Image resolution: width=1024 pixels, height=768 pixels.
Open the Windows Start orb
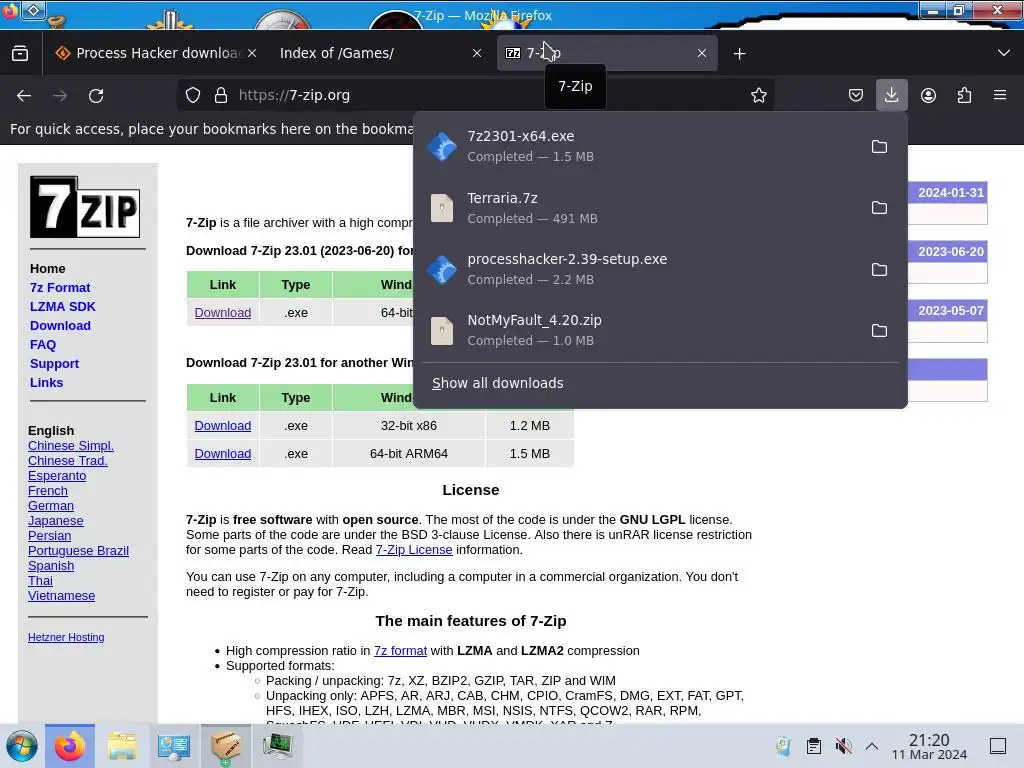(x=22, y=746)
